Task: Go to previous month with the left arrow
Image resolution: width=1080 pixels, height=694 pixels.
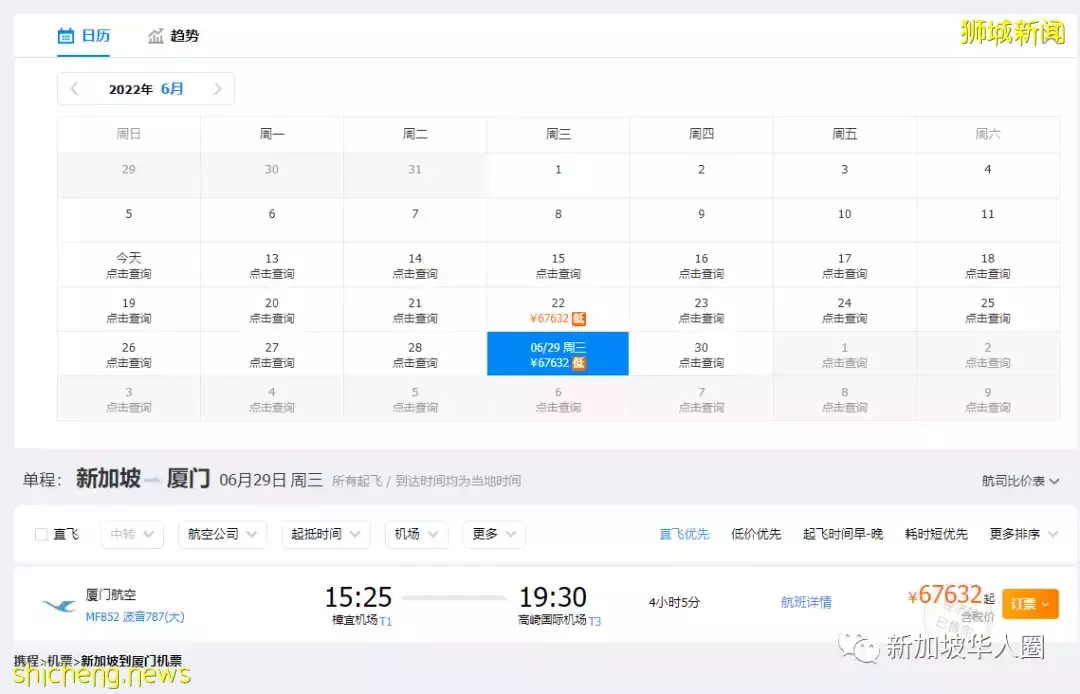Action: point(74,88)
